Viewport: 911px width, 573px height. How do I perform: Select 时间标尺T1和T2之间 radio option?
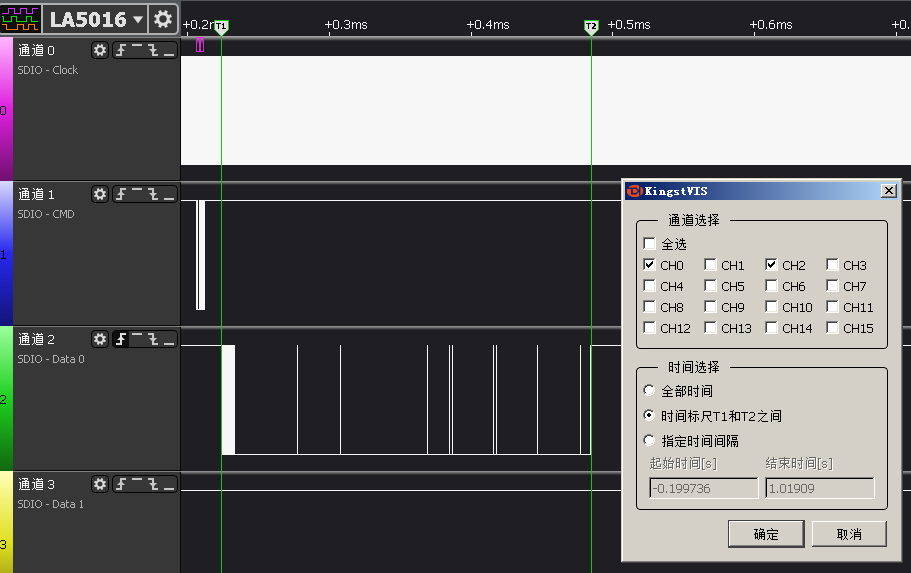pos(650,416)
